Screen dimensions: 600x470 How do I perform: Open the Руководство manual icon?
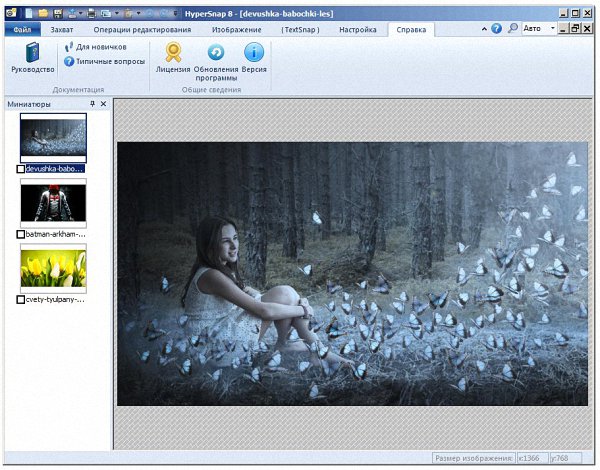click(x=32, y=58)
